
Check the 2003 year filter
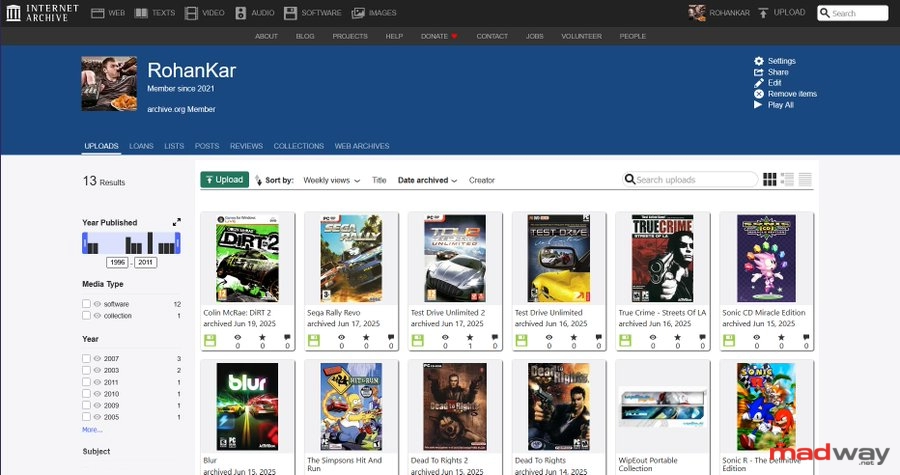coord(86,370)
